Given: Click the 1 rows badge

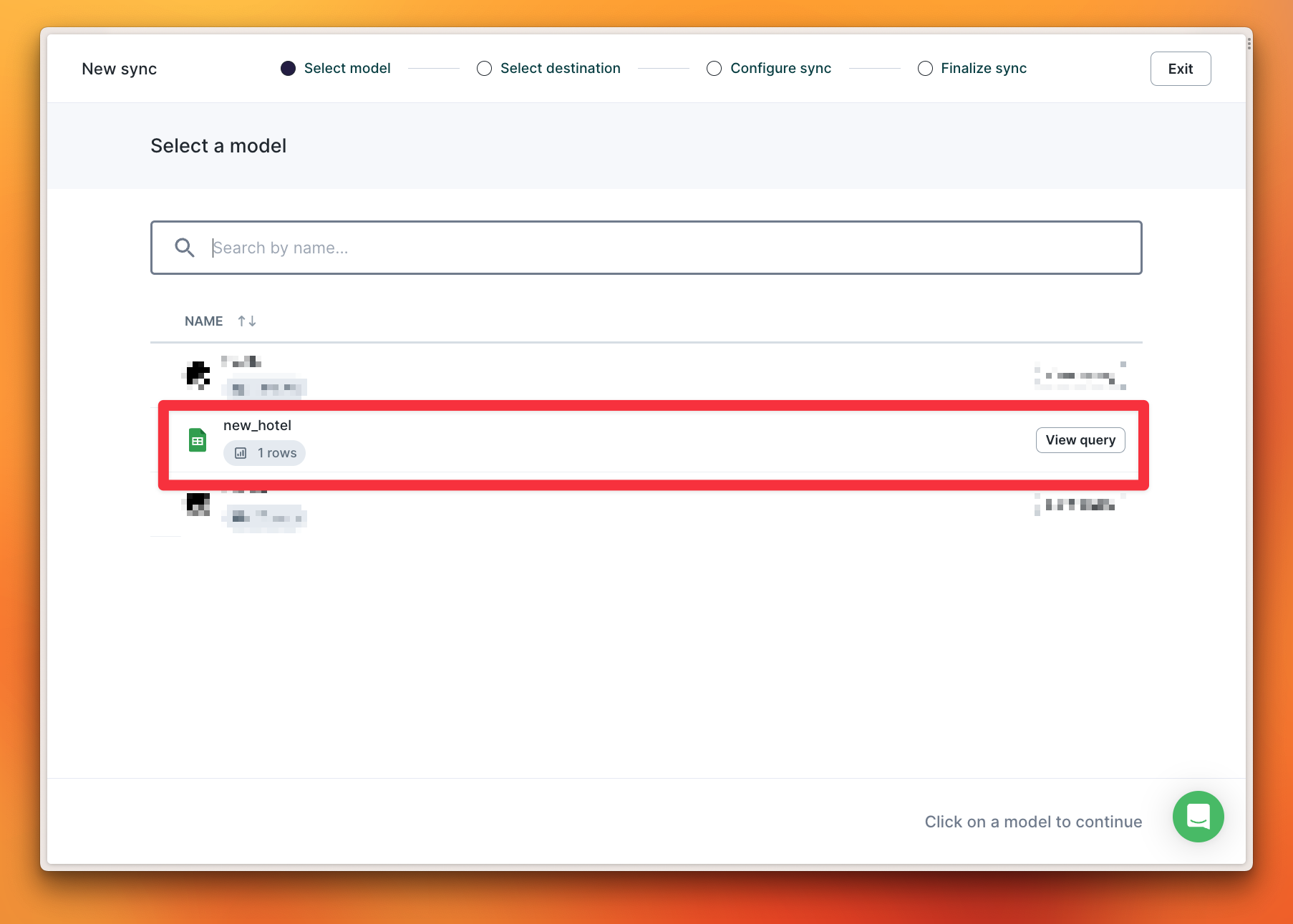Looking at the screenshot, I should tap(264, 452).
